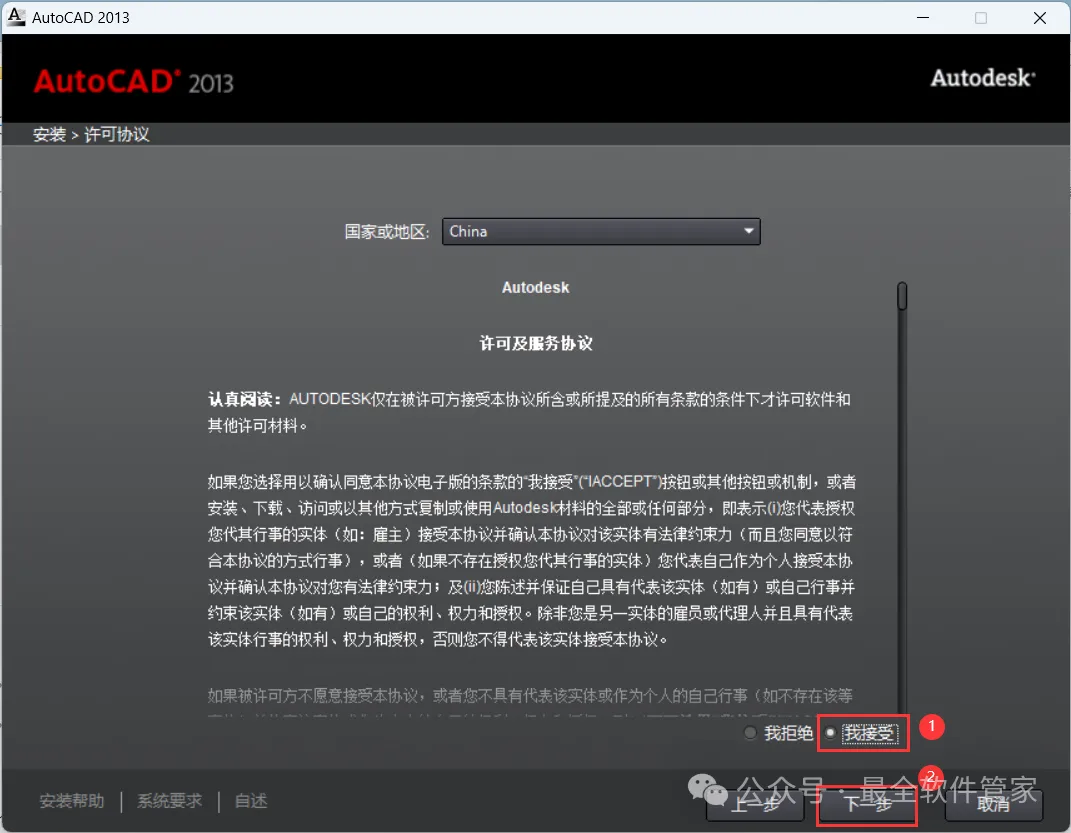This screenshot has height=833, width=1071.
Task: Close the AutoCAD 2013 installer window
Action: coord(1040,18)
